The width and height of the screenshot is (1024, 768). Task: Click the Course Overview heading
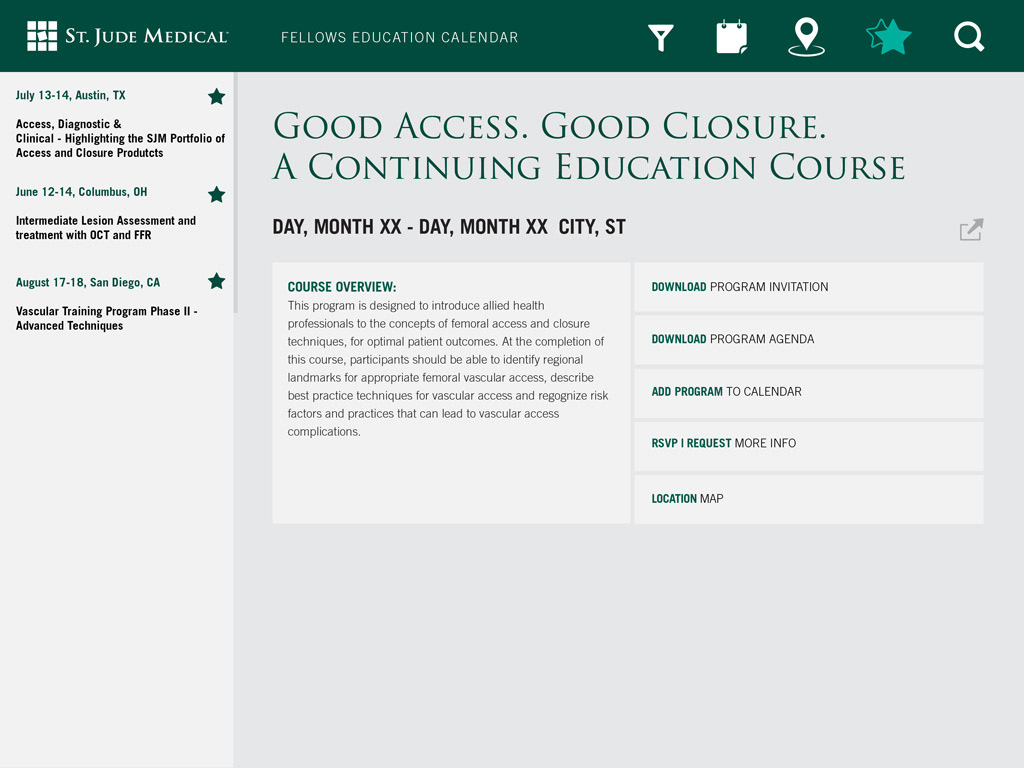pyautogui.click(x=342, y=287)
